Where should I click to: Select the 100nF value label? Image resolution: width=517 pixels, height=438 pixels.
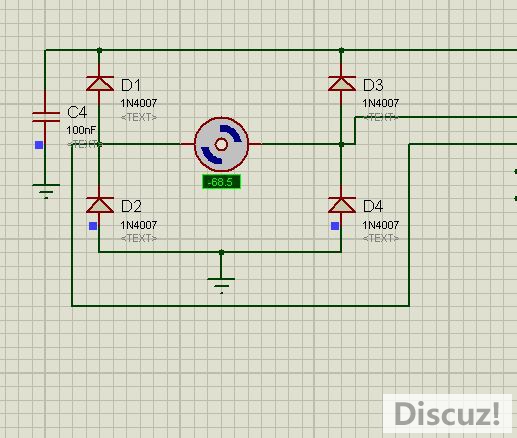[x=81, y=130]
